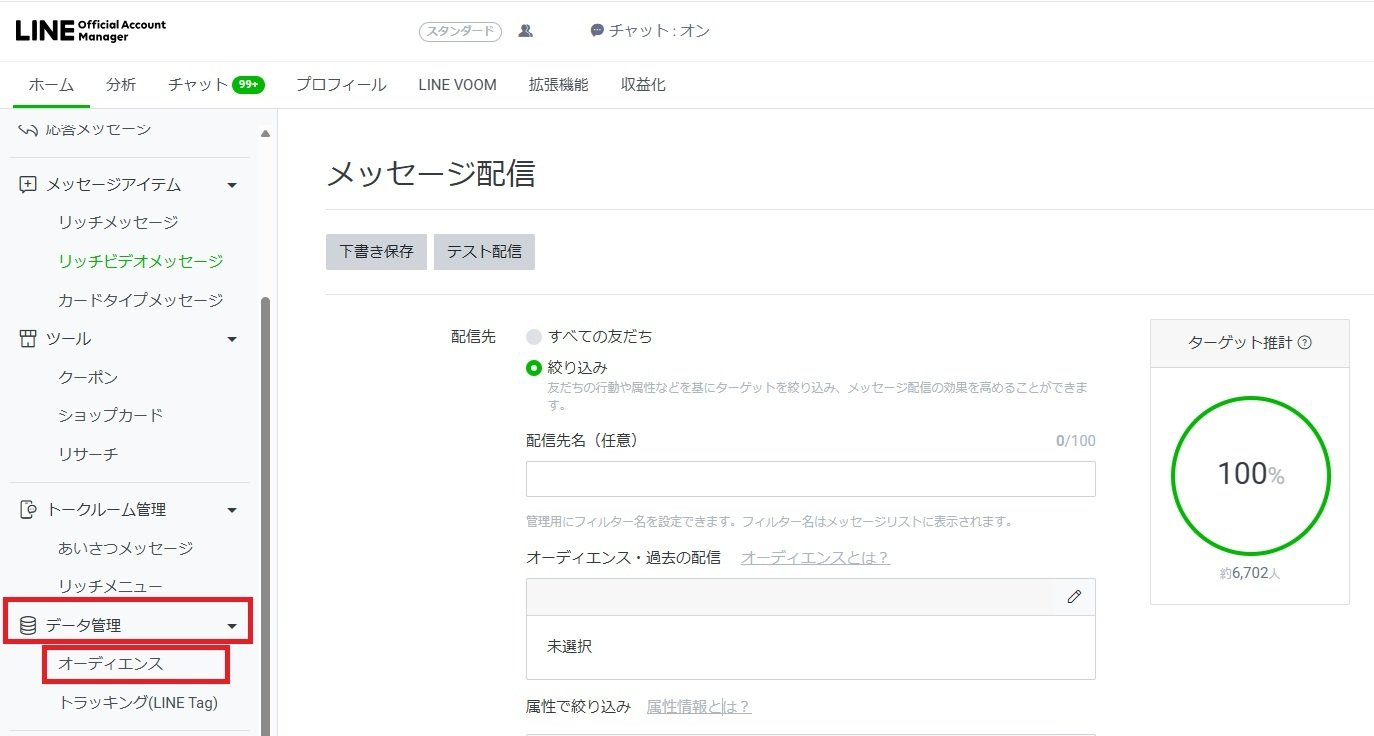Click the 配信先名 input field
Viewport: 1374px width, 736px height.
coord(810,479)
